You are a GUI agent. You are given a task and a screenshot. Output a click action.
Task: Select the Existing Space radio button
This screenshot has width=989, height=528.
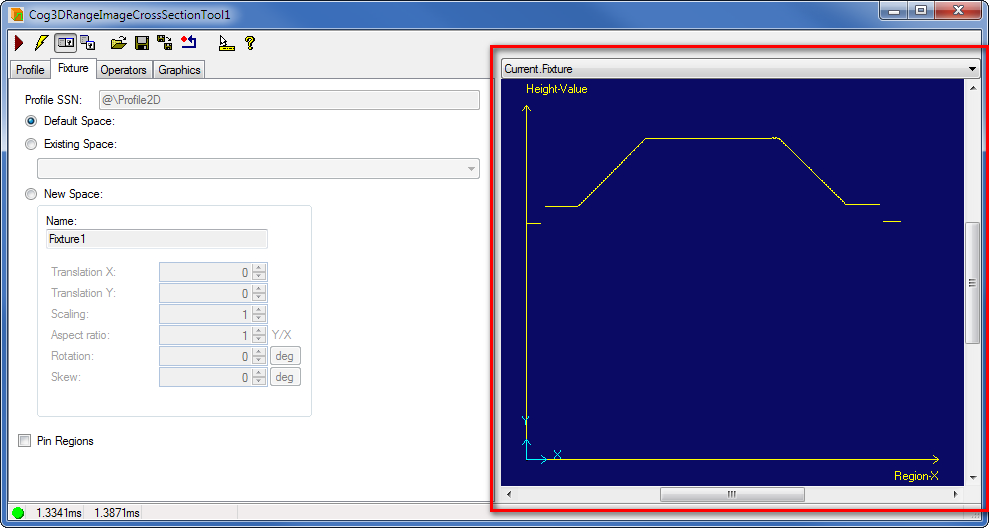tap(31, 144)
